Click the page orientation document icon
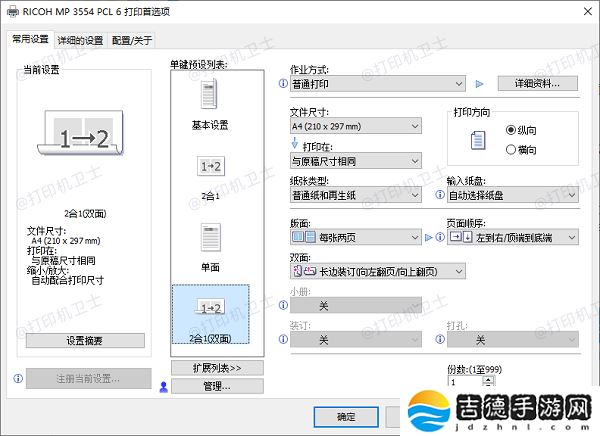600x436 pixels. (x=478, y=140)
